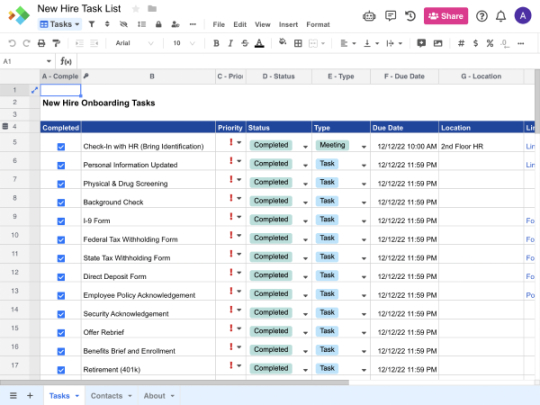Open the account avatar A
The height and width of the screenshot is (405, 540).
(x=522, y=15)
